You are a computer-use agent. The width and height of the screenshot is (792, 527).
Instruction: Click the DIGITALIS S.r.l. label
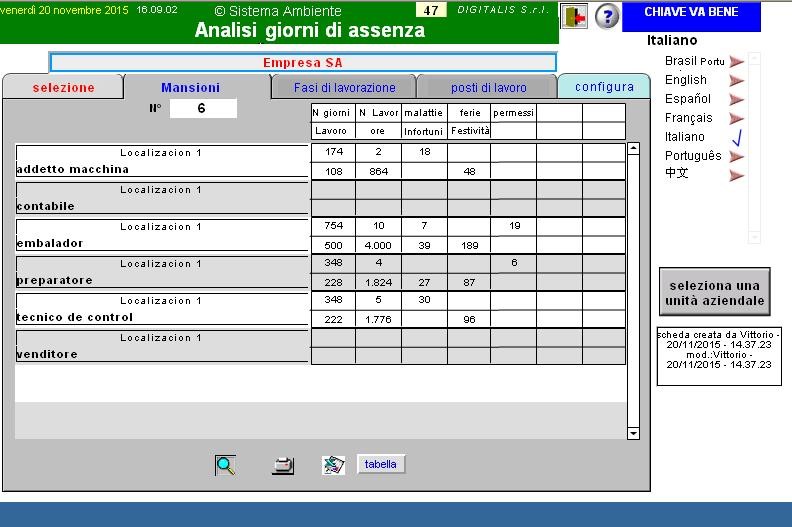(x=503, y=10)
